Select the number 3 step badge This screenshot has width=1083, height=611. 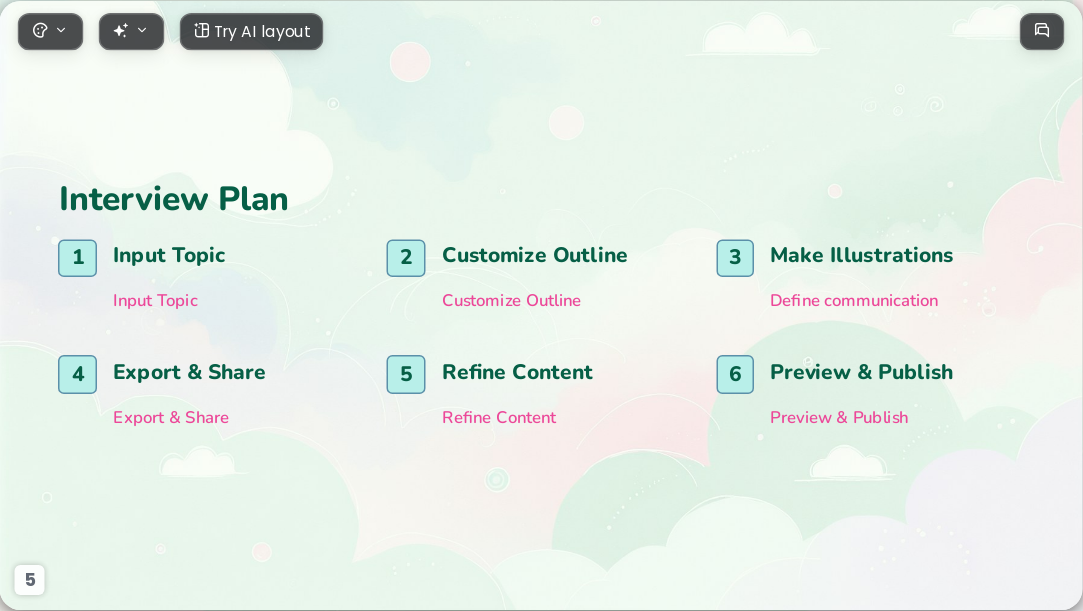(735, 258)
